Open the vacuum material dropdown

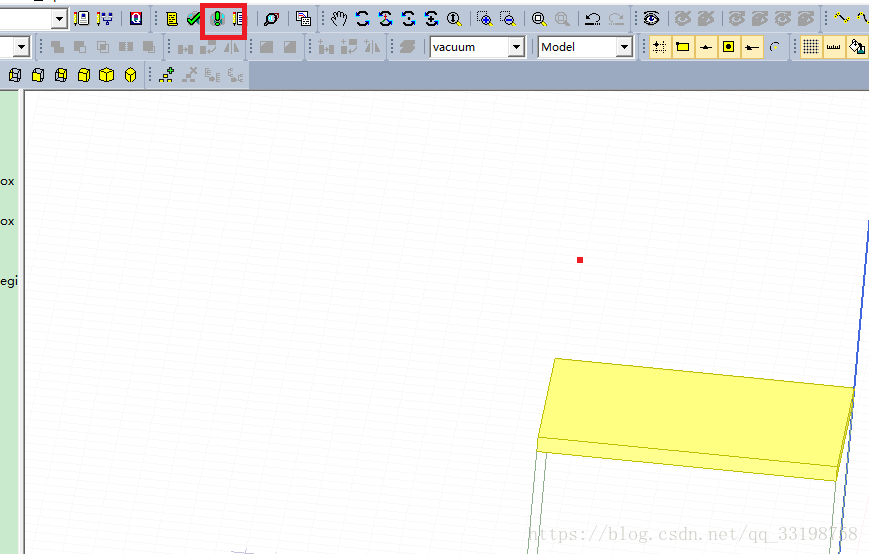coord(516,47)
